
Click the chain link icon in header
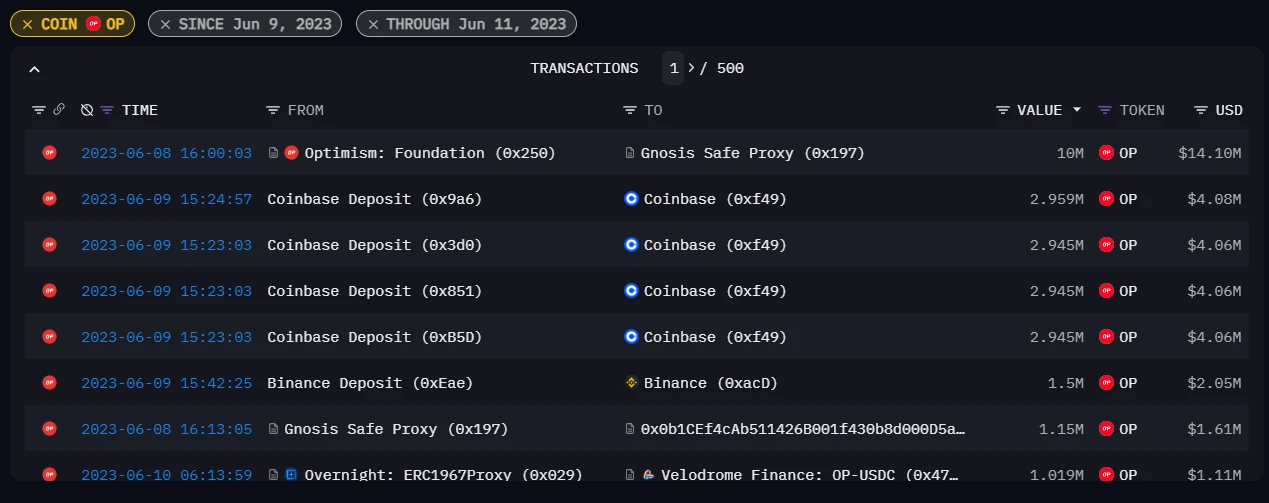(x=59, y=110)
